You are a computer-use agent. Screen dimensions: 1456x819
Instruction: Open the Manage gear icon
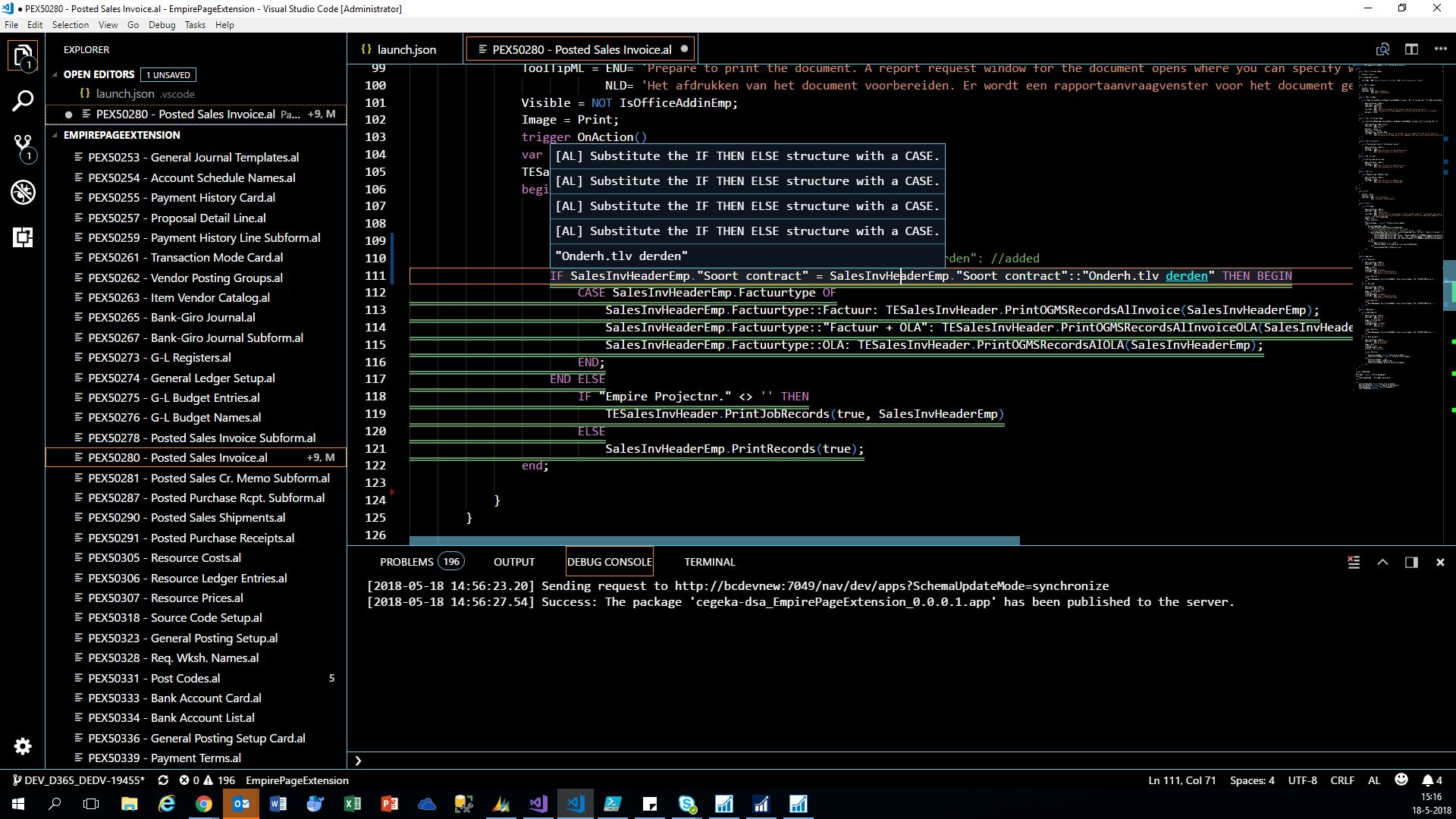click(x=23, y=746)
